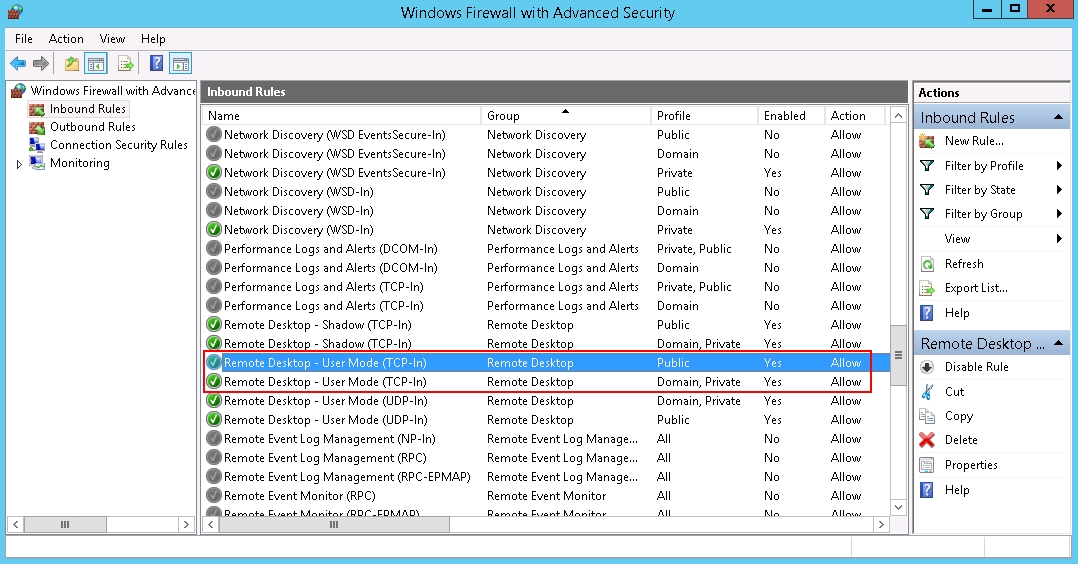Screen dimensions: 1078x564
Task: Sort rules by the Group column header
Action: coord(566,116)
